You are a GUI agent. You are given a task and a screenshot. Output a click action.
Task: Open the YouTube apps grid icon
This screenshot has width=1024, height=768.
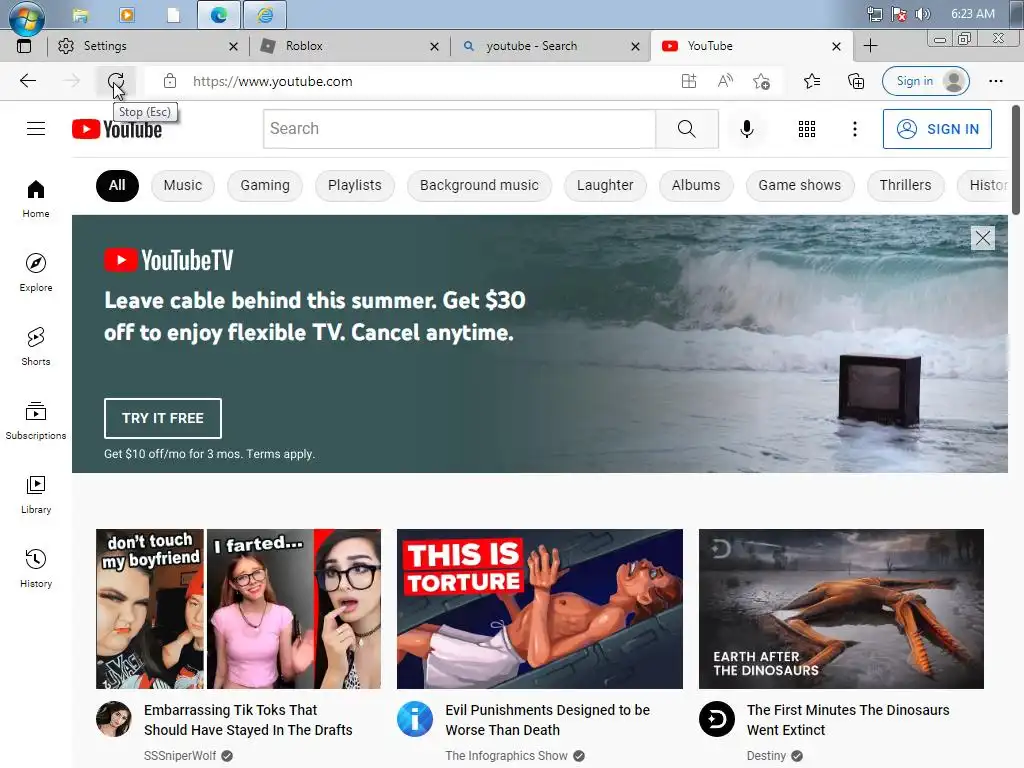(807, 129)
